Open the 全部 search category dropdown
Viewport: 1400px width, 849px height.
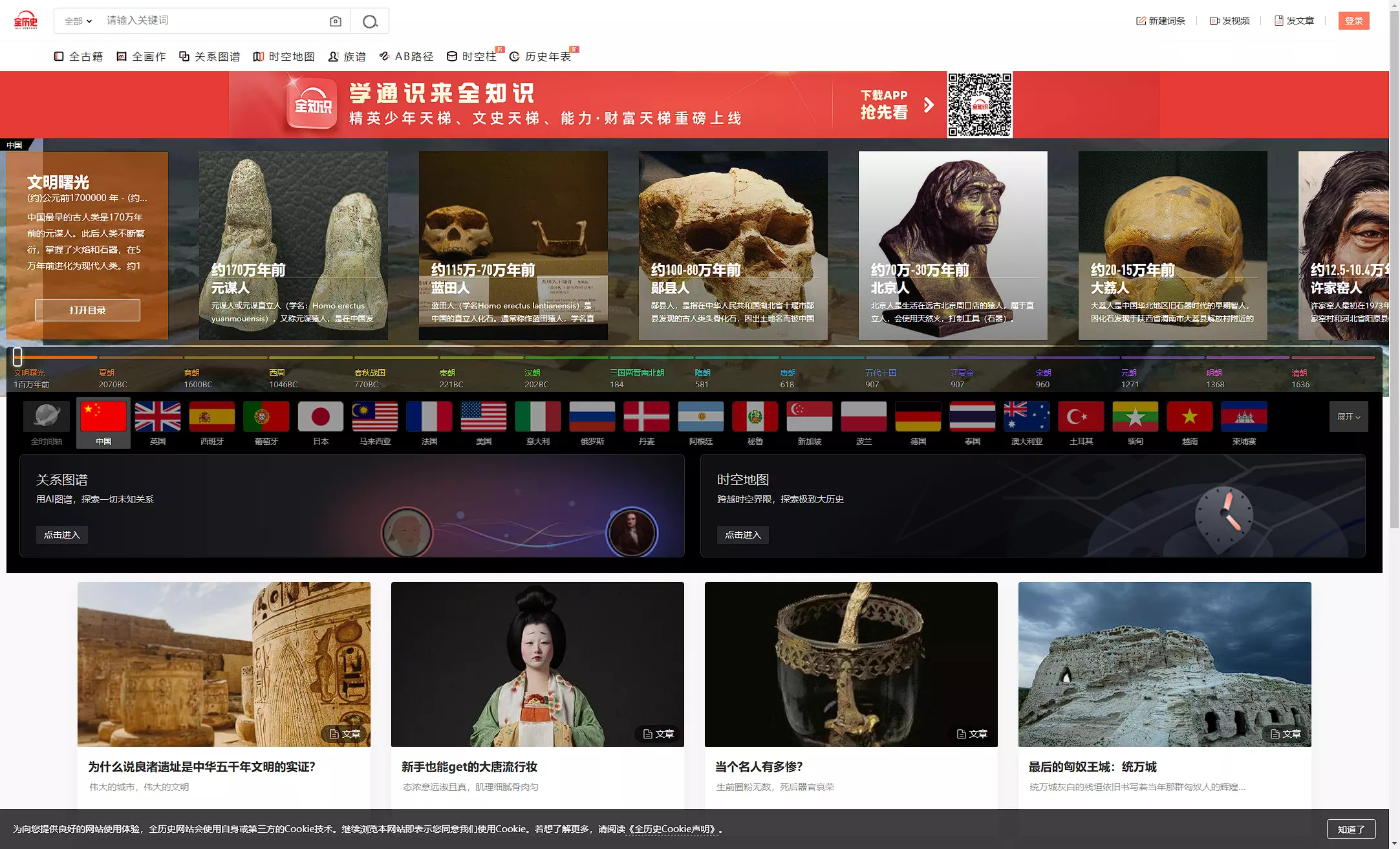coord(78,21)
